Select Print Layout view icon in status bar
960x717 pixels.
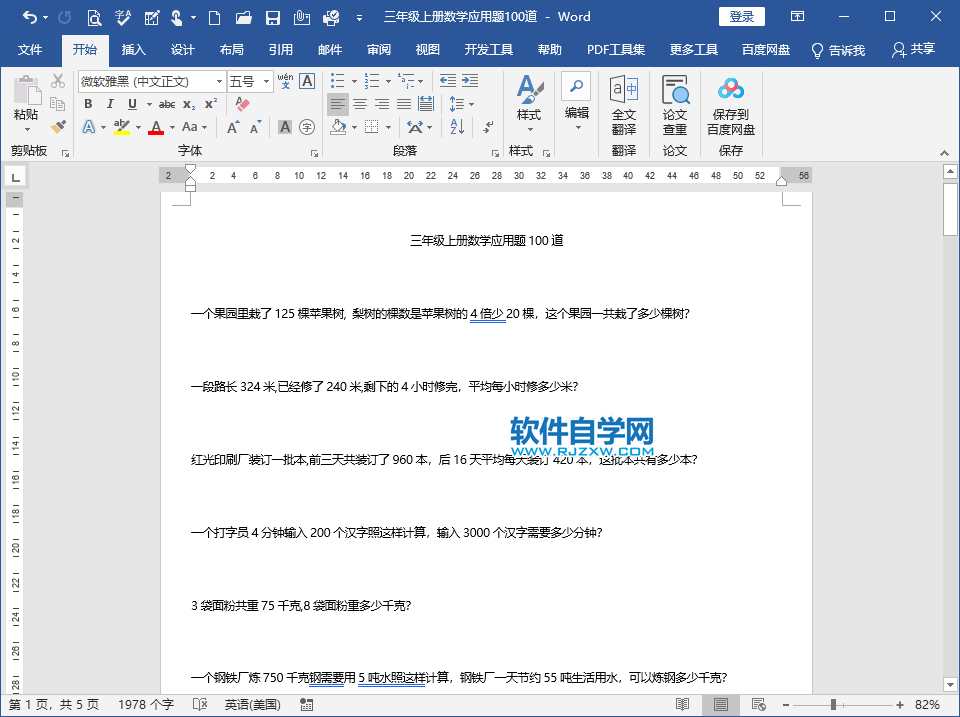[x=720, y=704]
